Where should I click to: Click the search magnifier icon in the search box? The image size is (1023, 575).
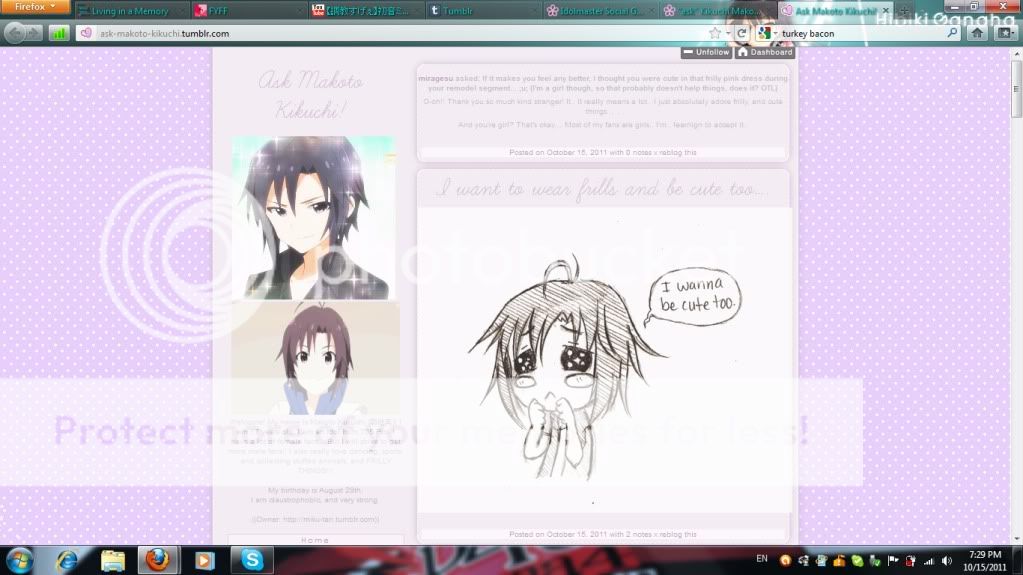[x=951, y=33]
